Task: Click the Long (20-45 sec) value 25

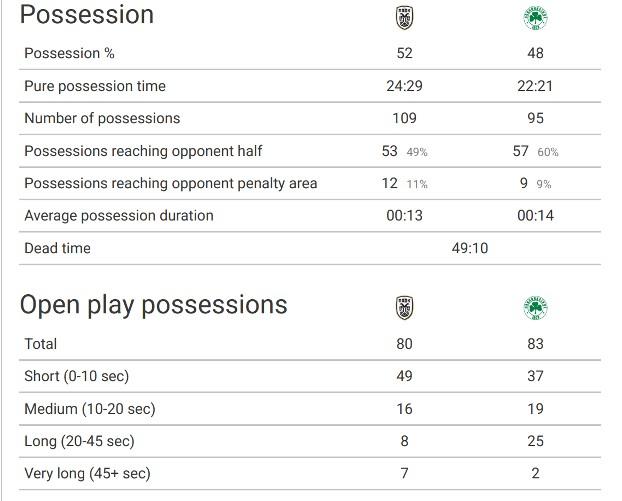Action: tap(535, 441)
